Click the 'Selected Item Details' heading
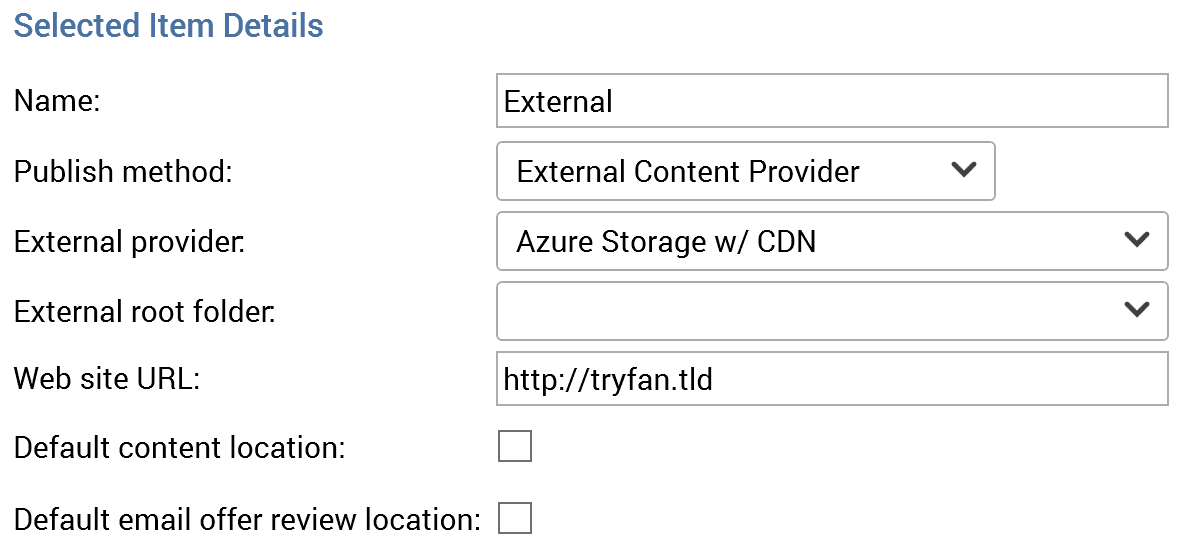The height and width of the screenshot is (547, 1185). 168,25
